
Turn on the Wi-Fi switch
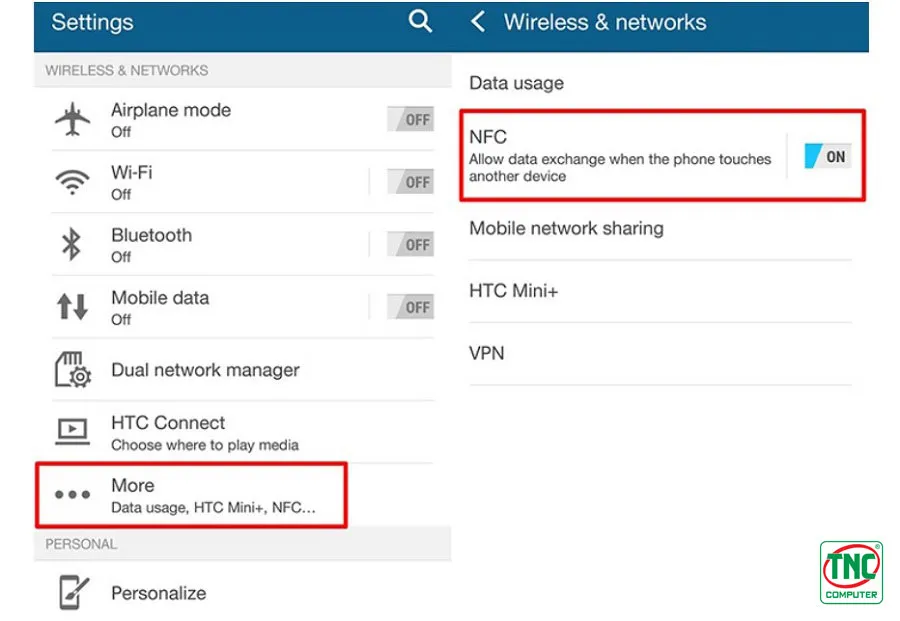click(410, 182)
